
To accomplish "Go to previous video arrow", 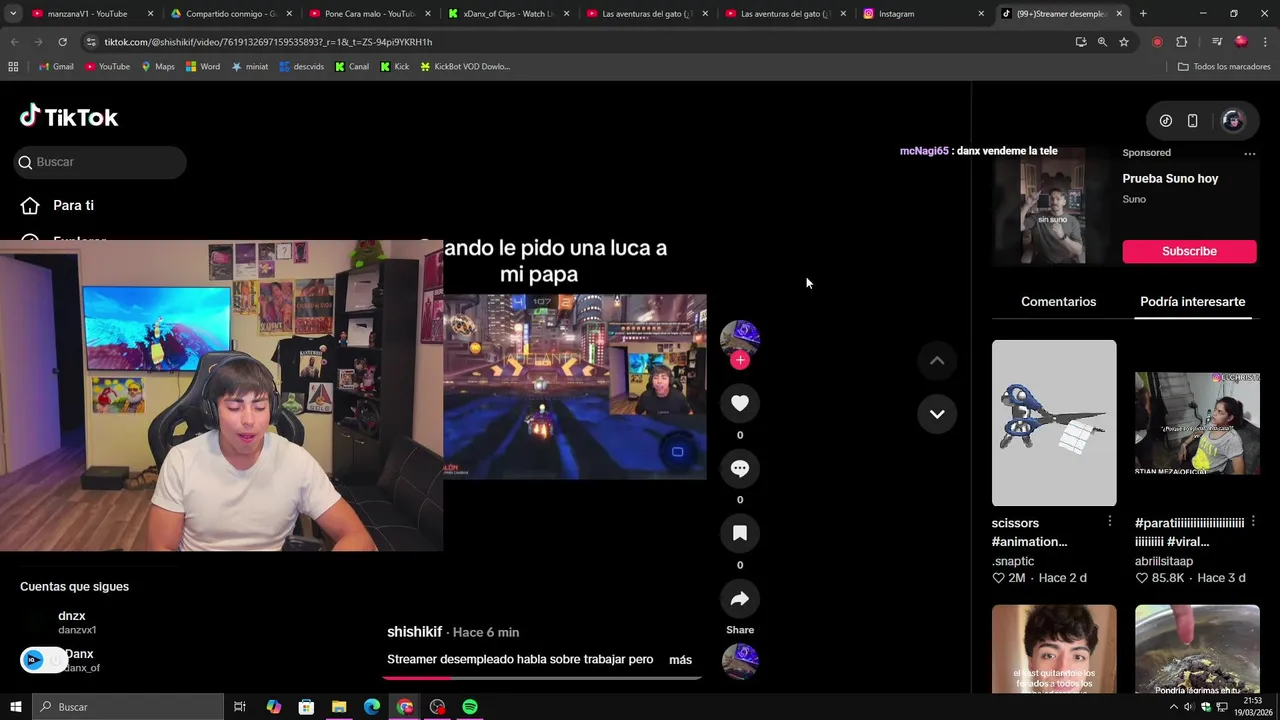I will pos(937,361).
